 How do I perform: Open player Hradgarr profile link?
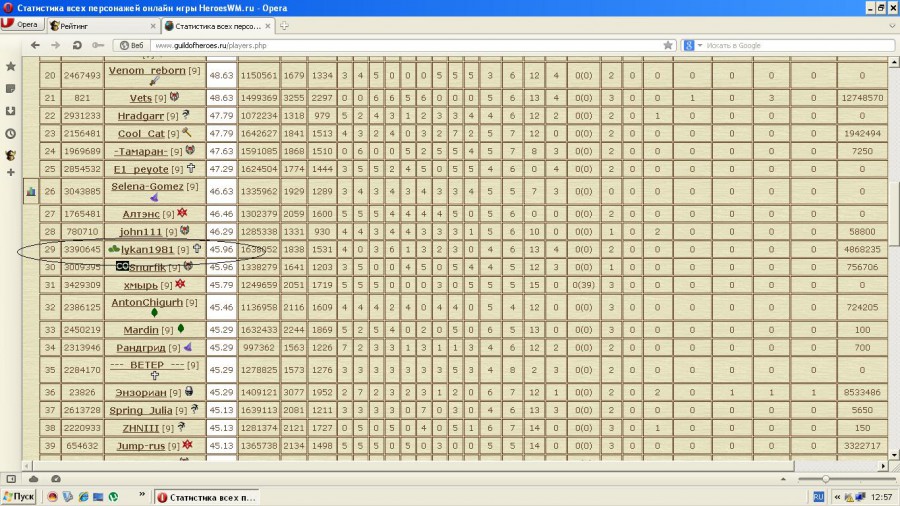pos(141,116)
